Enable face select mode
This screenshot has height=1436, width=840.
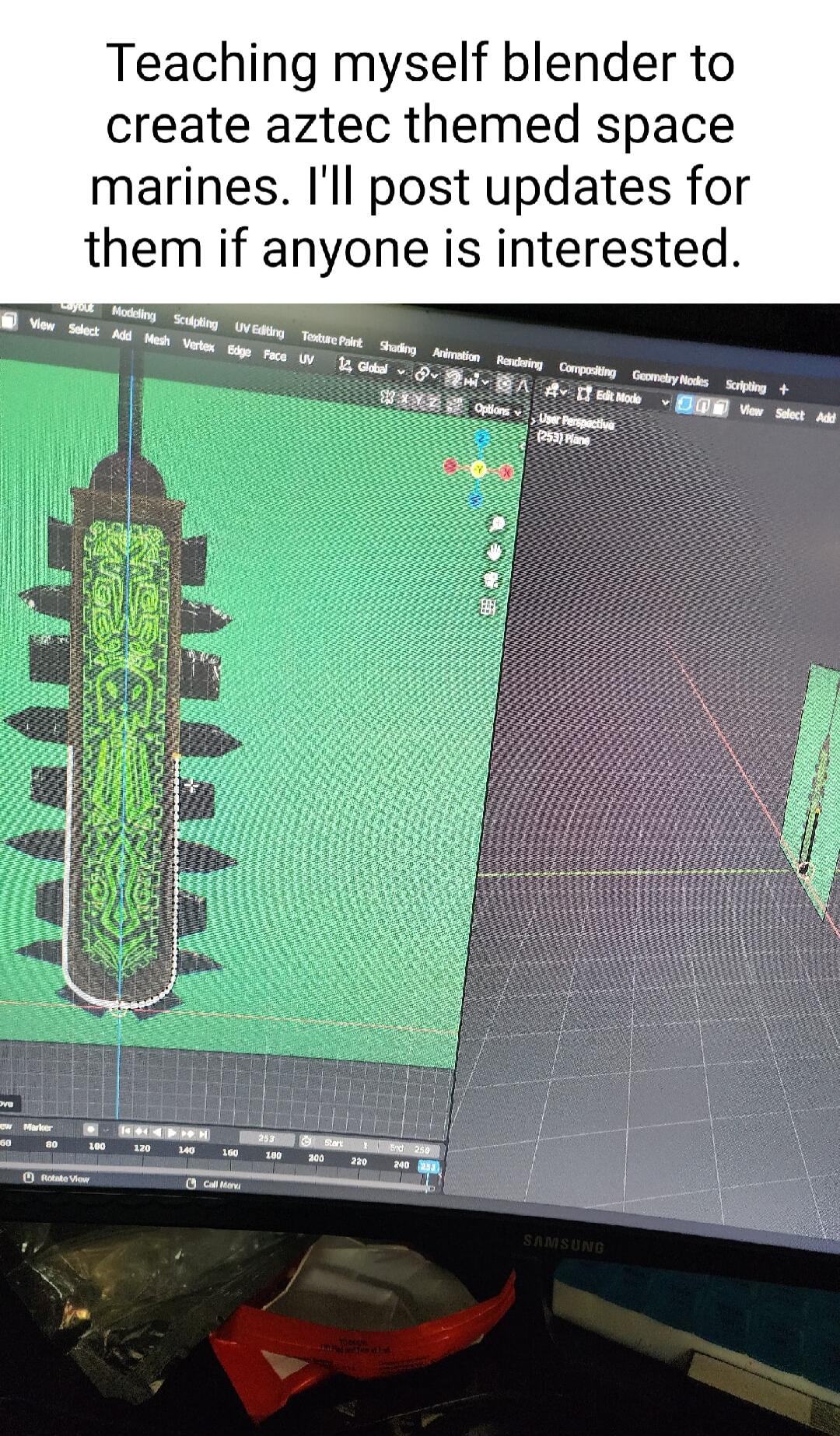pos(720,408)
